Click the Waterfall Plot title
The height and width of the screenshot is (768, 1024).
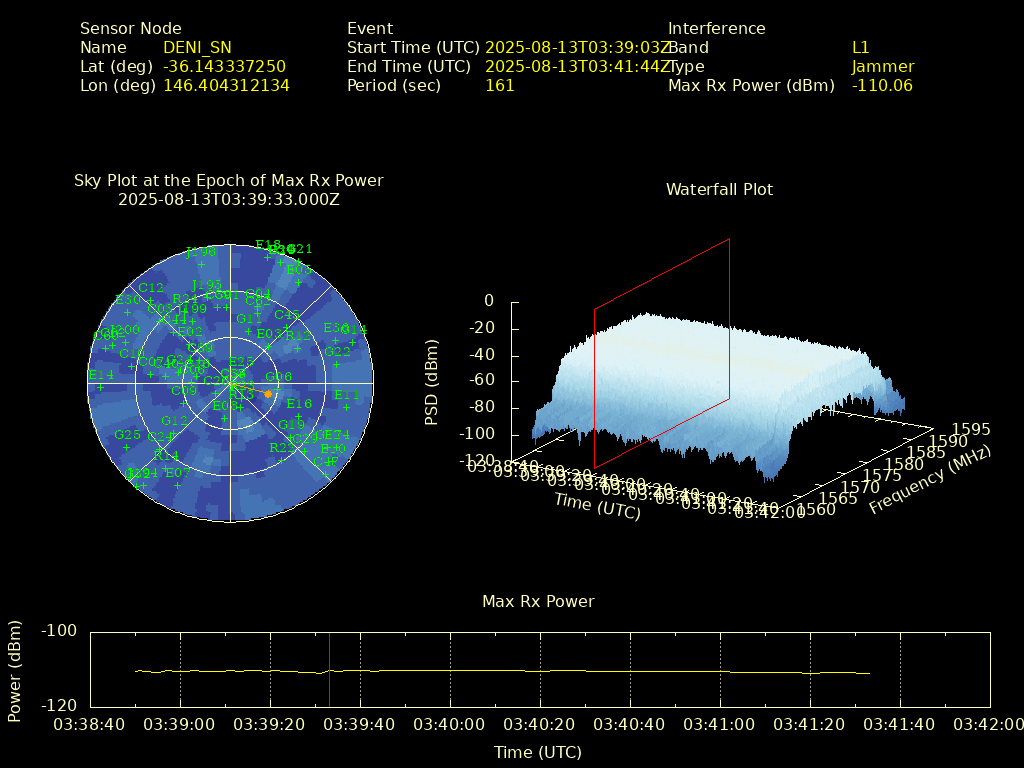click(x=719, y=189)
